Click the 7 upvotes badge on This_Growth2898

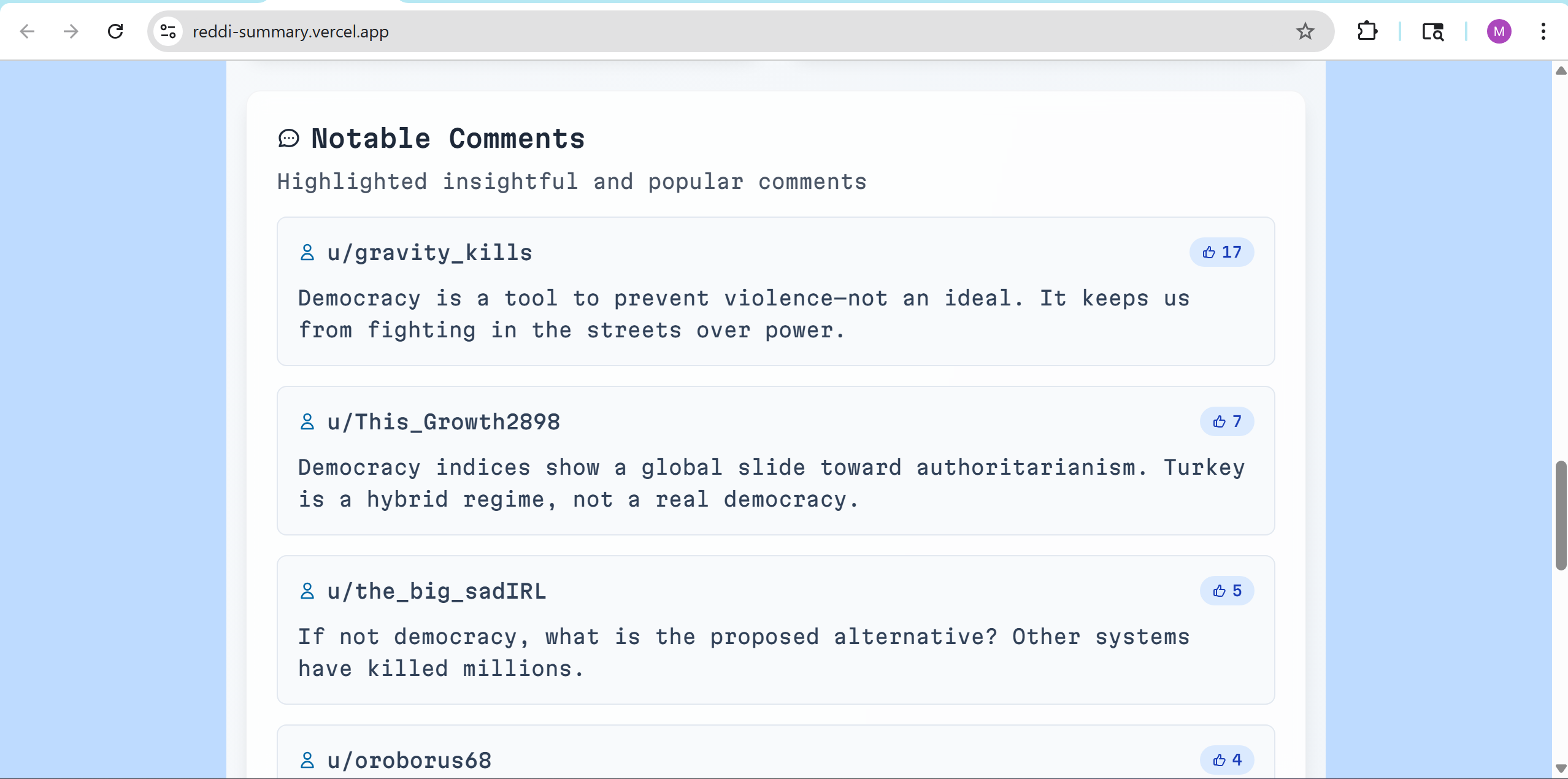tap(1227, 421)
